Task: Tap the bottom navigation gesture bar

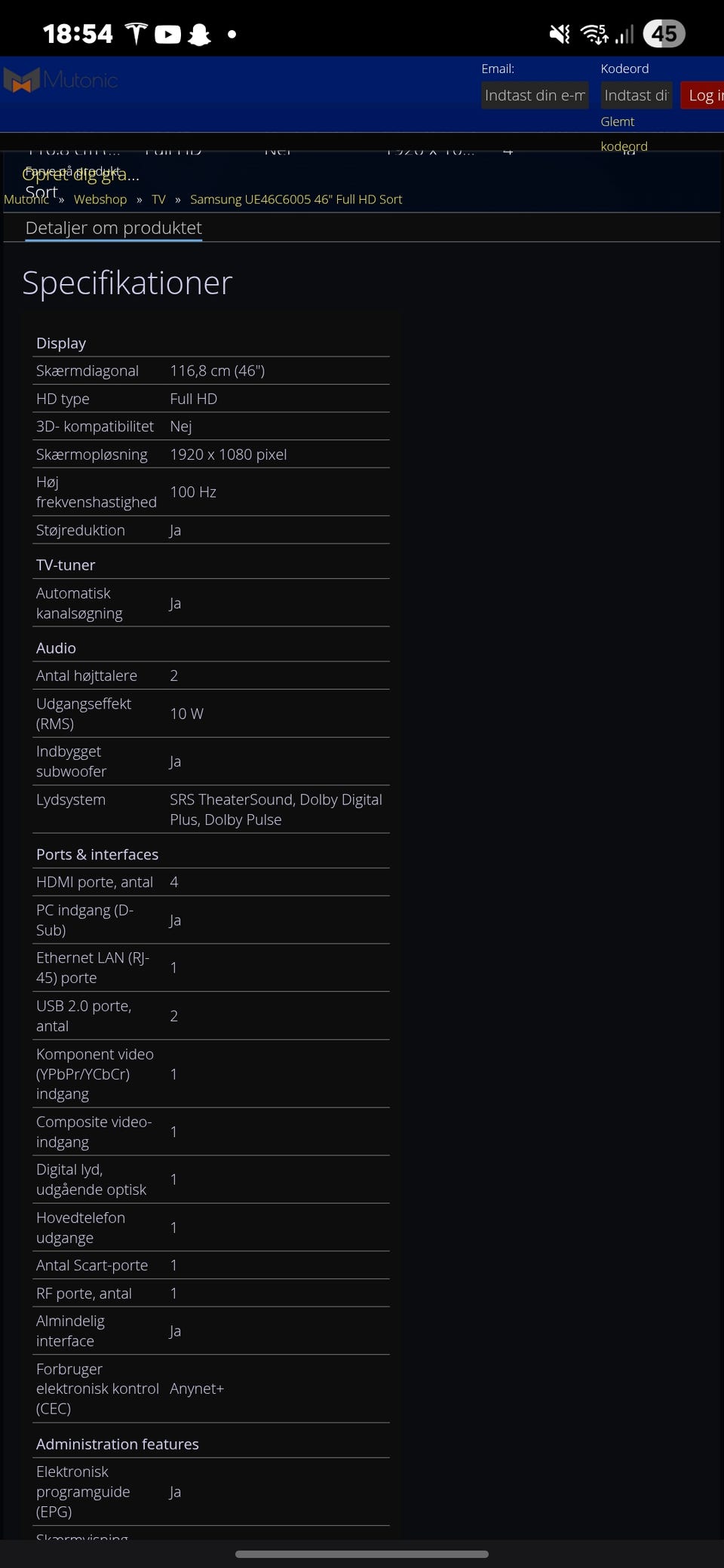Action: tap(362, 1554)
